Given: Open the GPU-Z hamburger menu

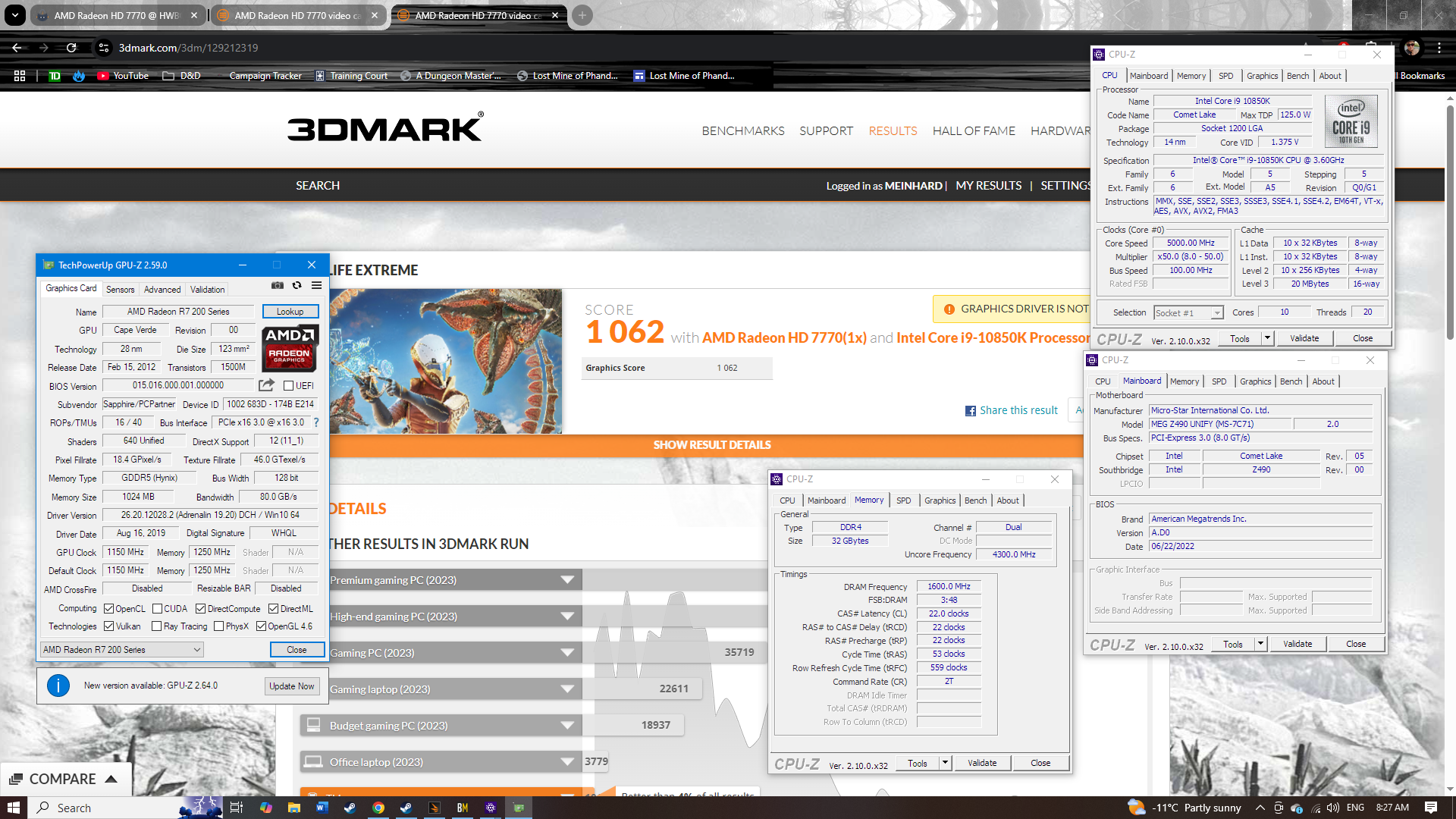Looking at the screenshot, I should [316, 286].
